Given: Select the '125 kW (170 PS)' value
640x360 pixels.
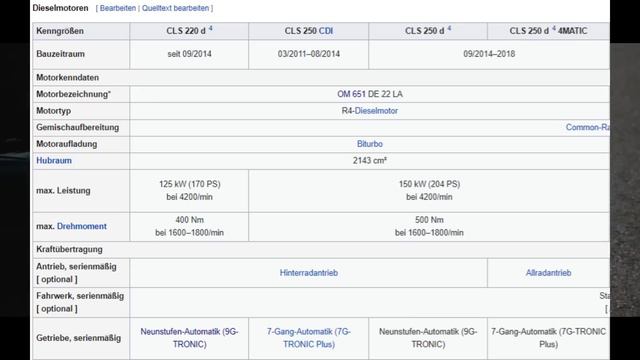Looking at the screenshot, I should (x=189, y=184).
